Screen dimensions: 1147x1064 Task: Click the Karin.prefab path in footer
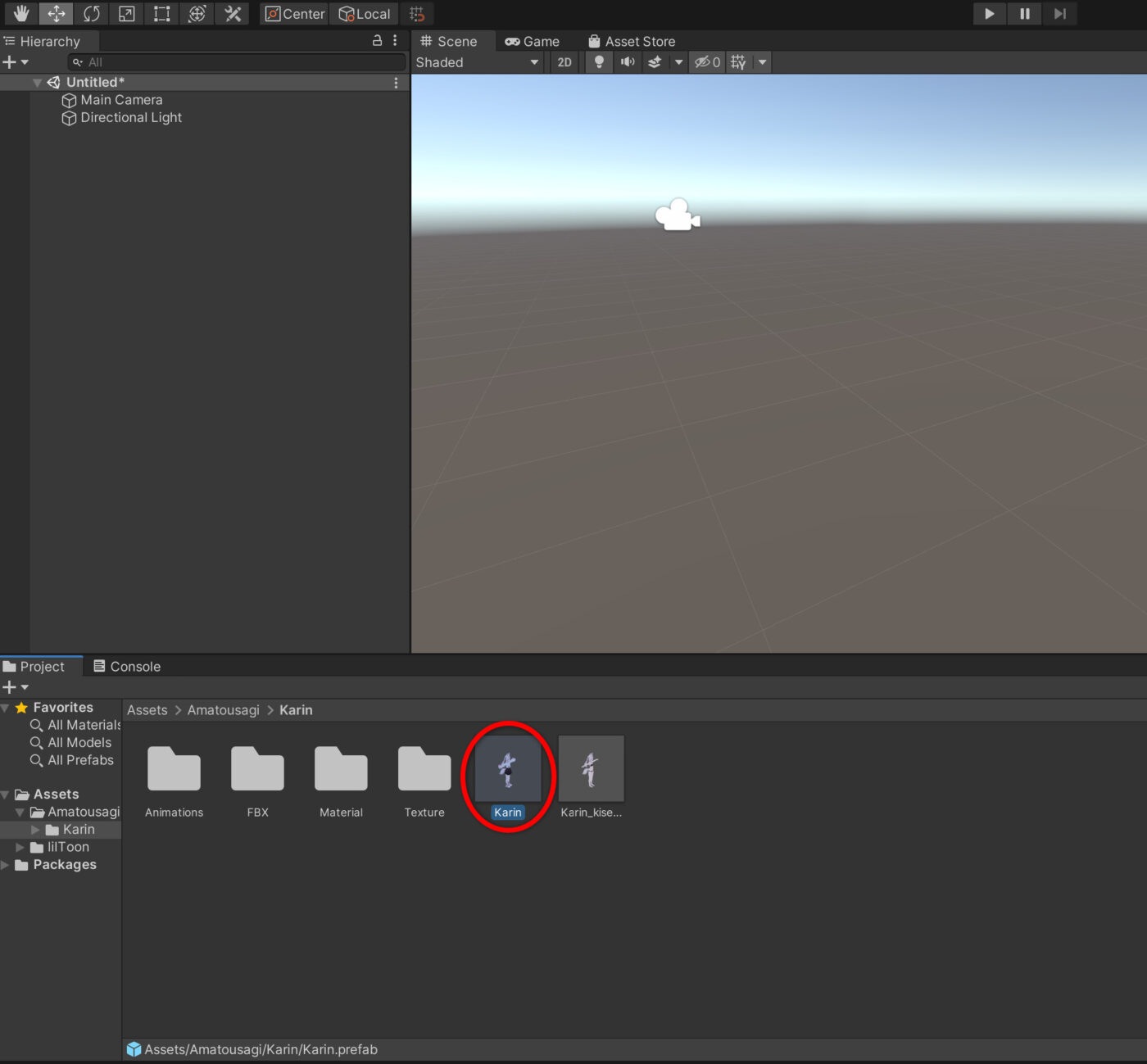tap(261, 1049)
